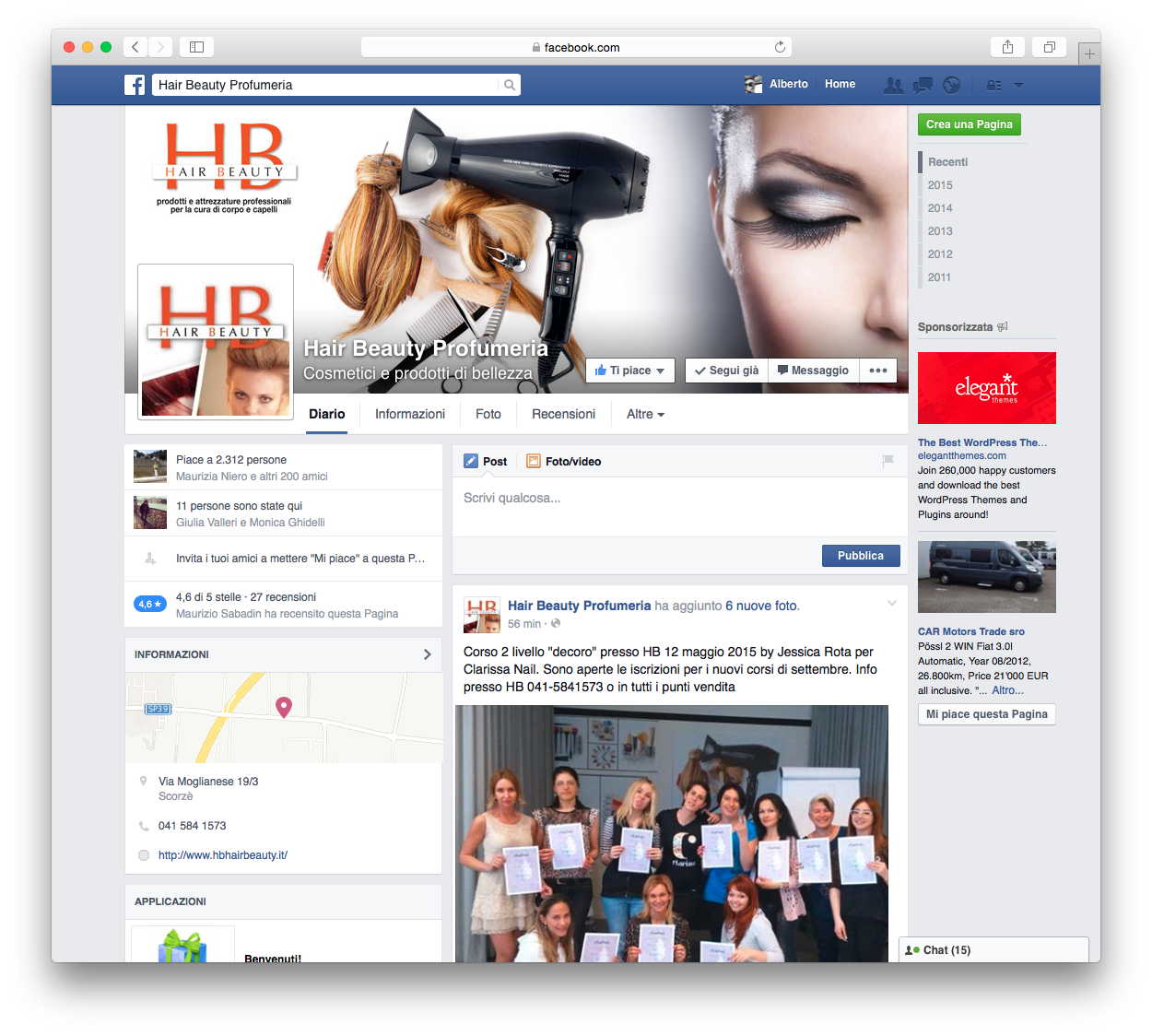Image resolution: width=1152 pixels, height=1036 pixels.
Task: Open 11 persone sono state qui row
Action: [284, 513]
